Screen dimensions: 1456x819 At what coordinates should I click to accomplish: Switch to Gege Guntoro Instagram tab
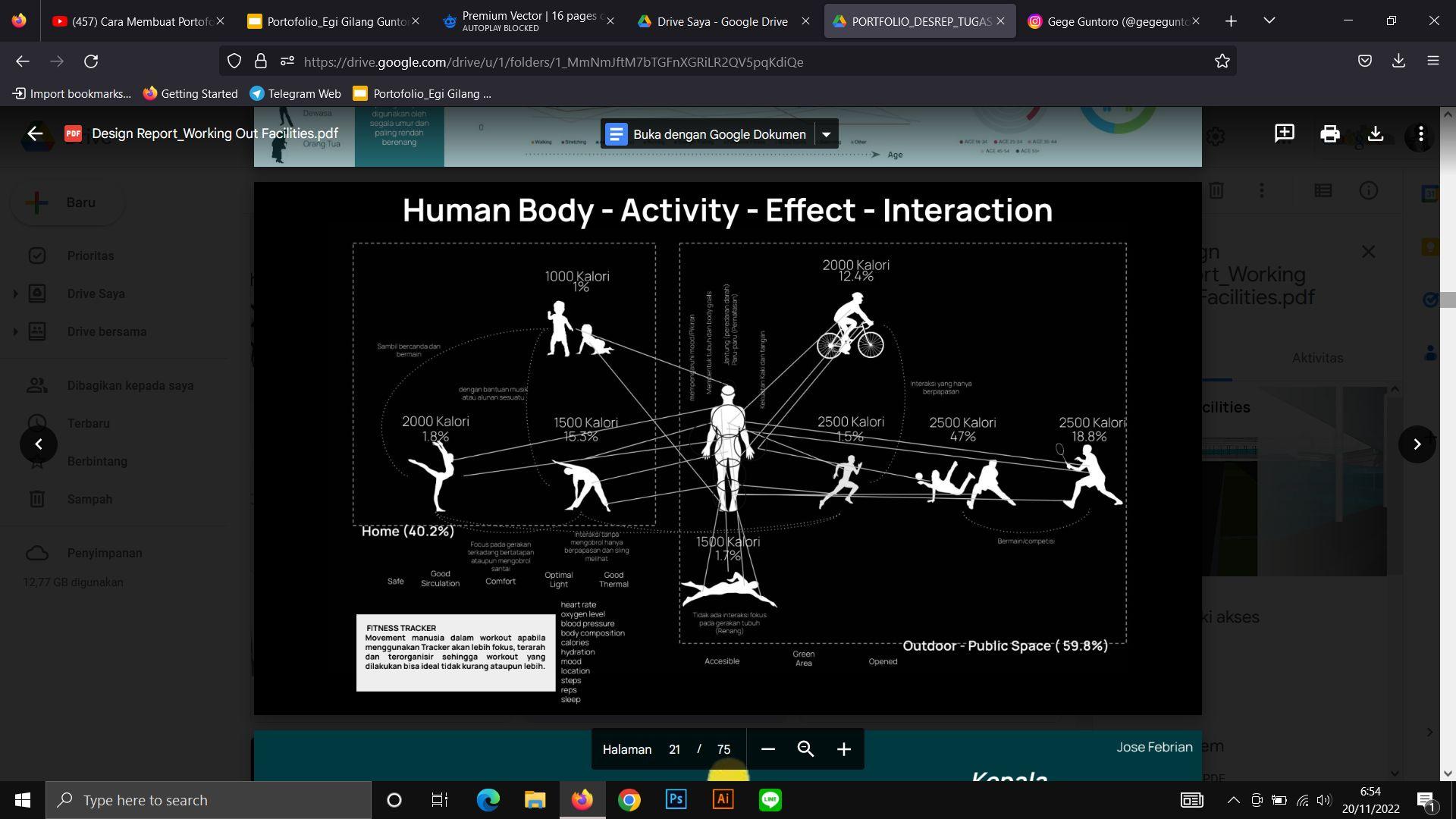tap(1115, 21)
